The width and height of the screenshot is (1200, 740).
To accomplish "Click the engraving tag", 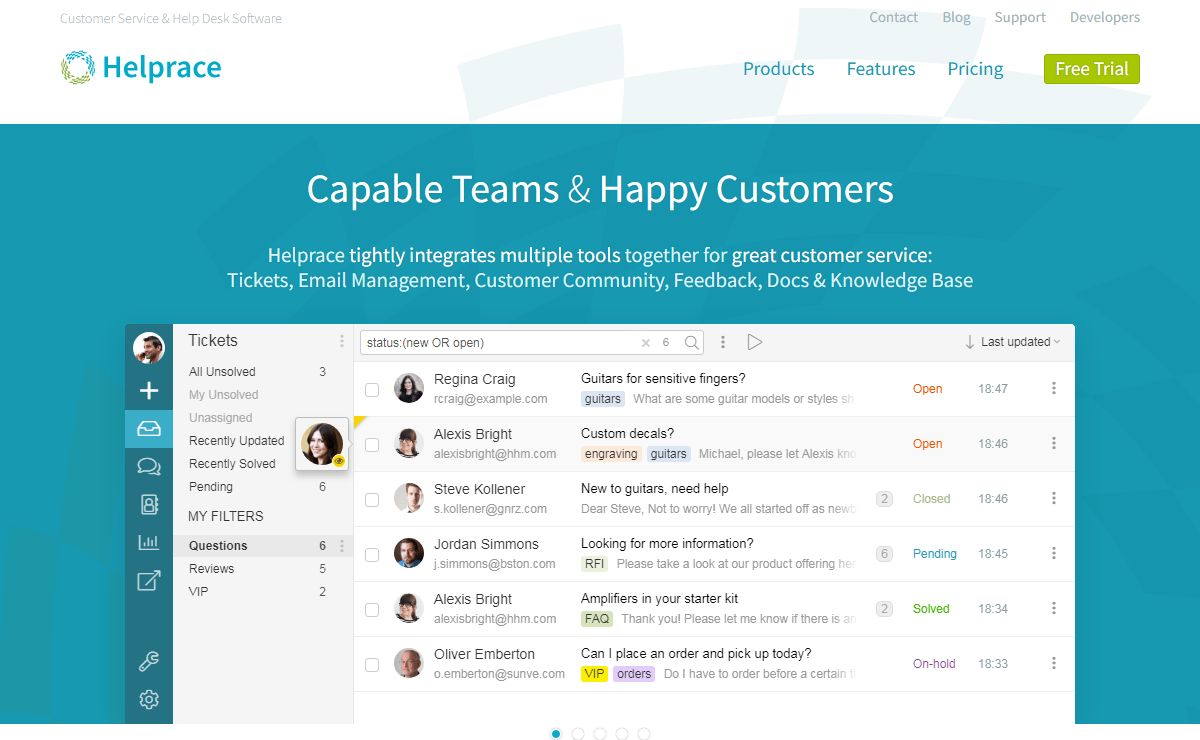I will (x=611, y=454).
